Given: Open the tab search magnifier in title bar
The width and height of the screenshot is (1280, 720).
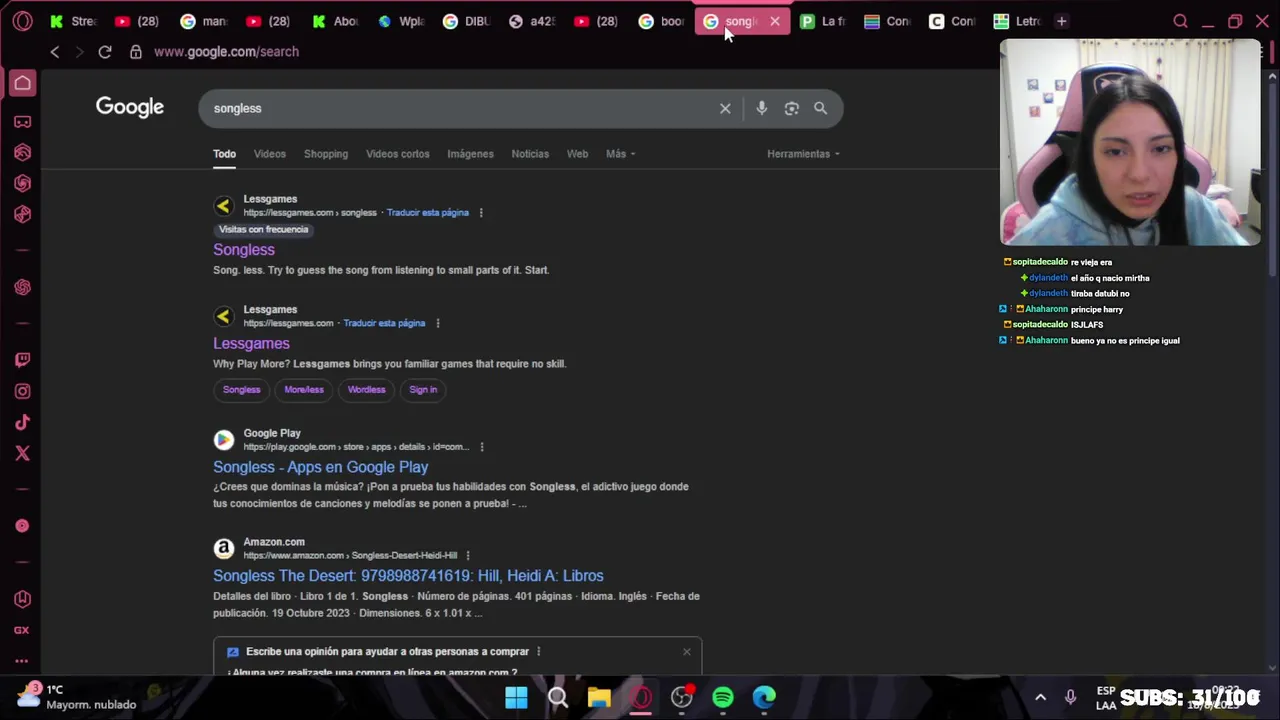Looking at the screenshot, I should 1180,21.
